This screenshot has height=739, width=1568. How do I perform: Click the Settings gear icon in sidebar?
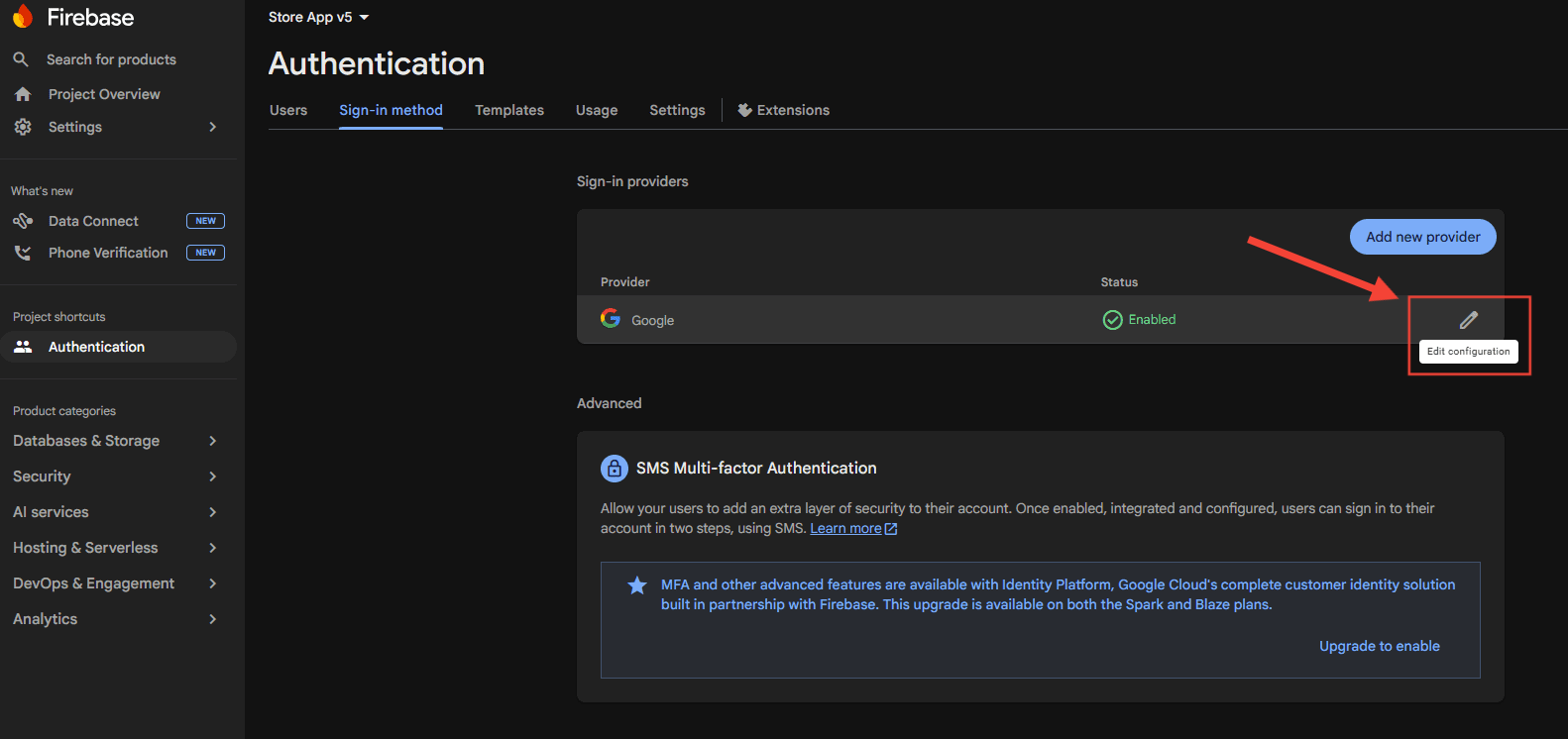(x=23, y=127)
